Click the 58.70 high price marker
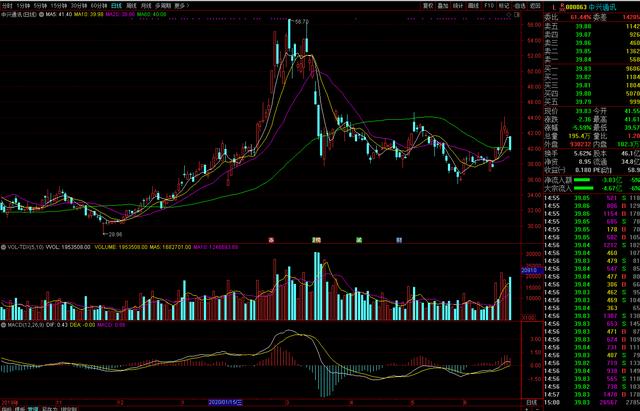This screenshot has width=640, height=411. tap(302, 22)
